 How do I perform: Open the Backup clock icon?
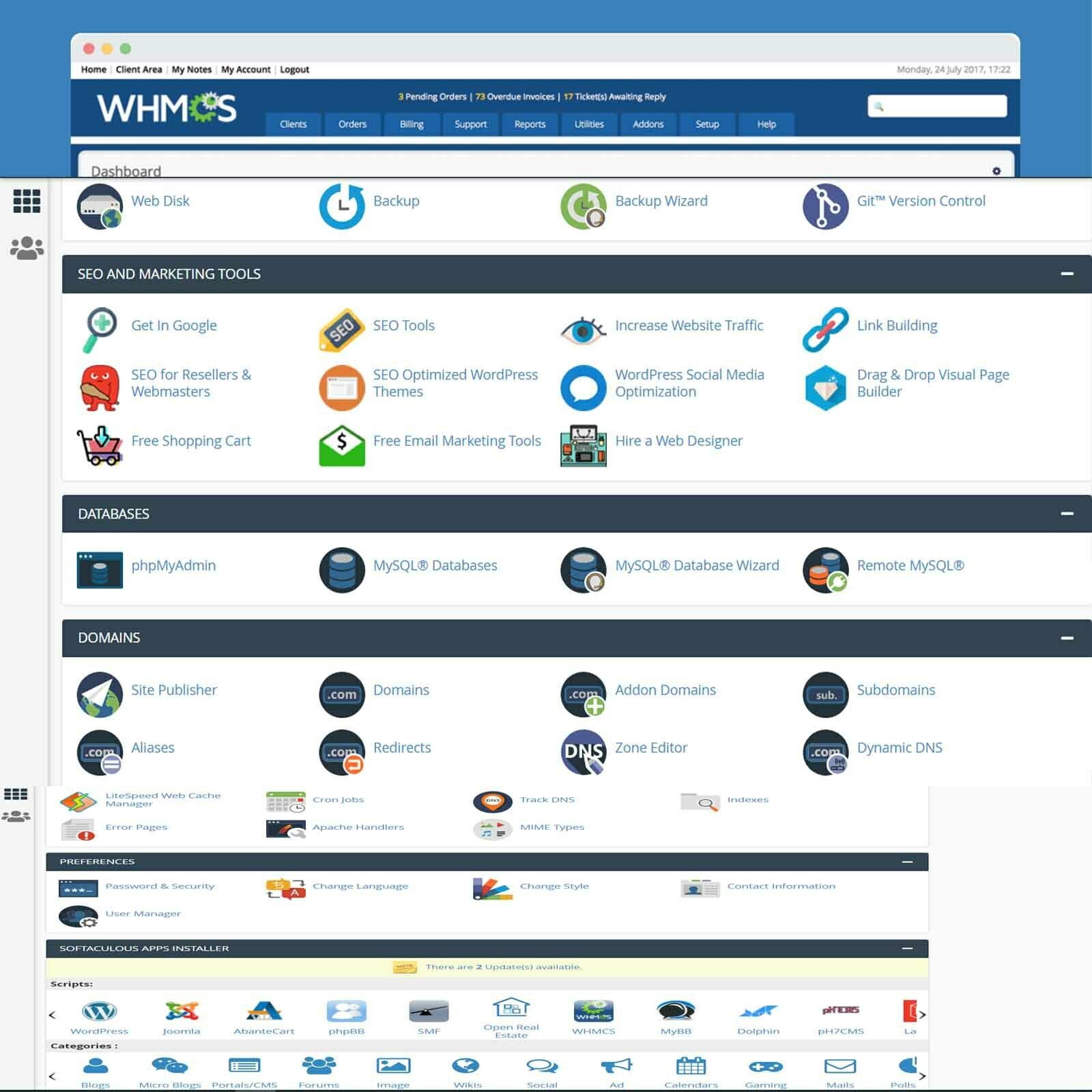coord(342,206)
